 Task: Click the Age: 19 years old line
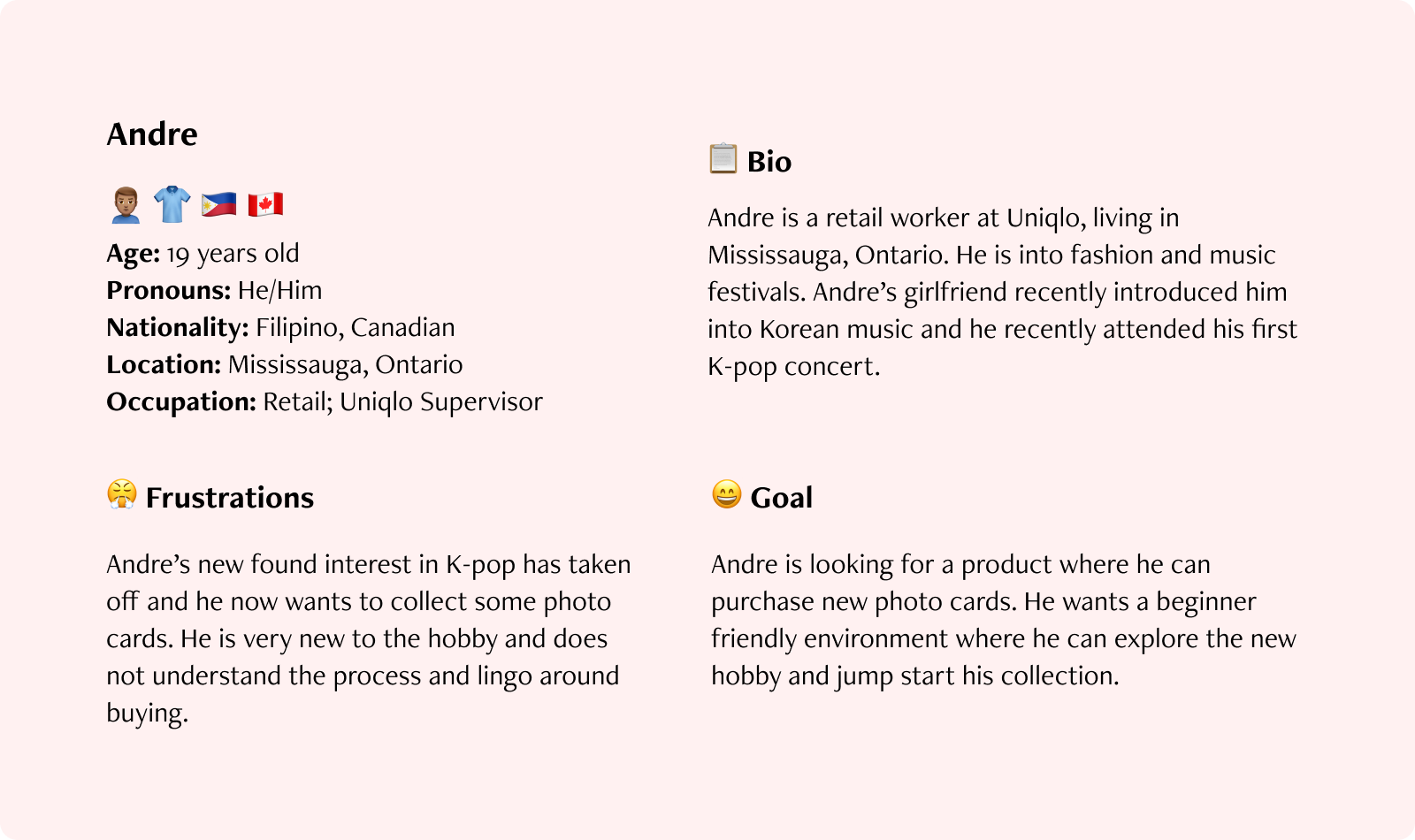[203, 254]
